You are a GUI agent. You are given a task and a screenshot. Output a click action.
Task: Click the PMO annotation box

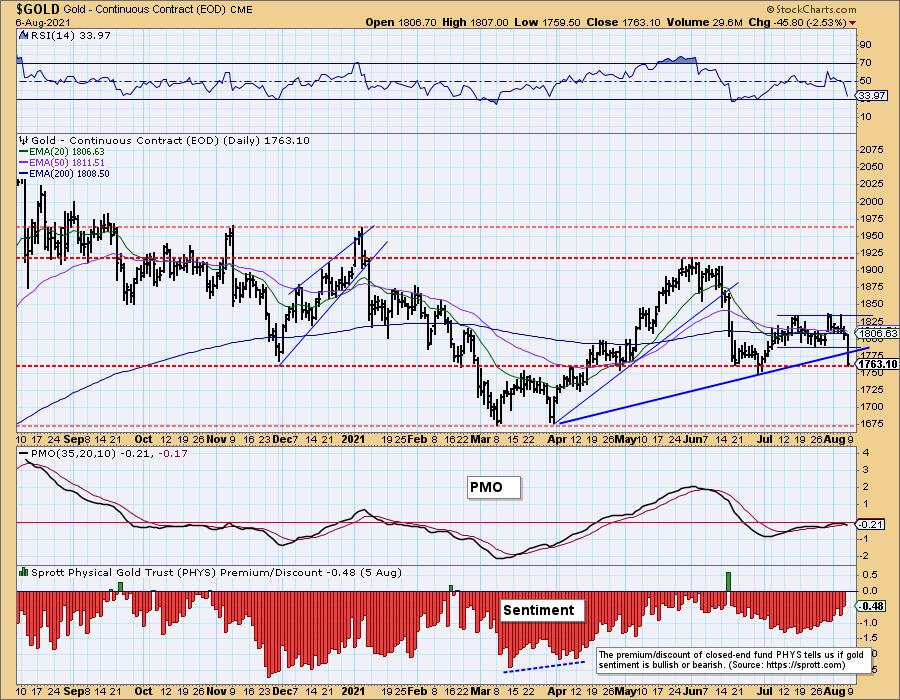494,488
